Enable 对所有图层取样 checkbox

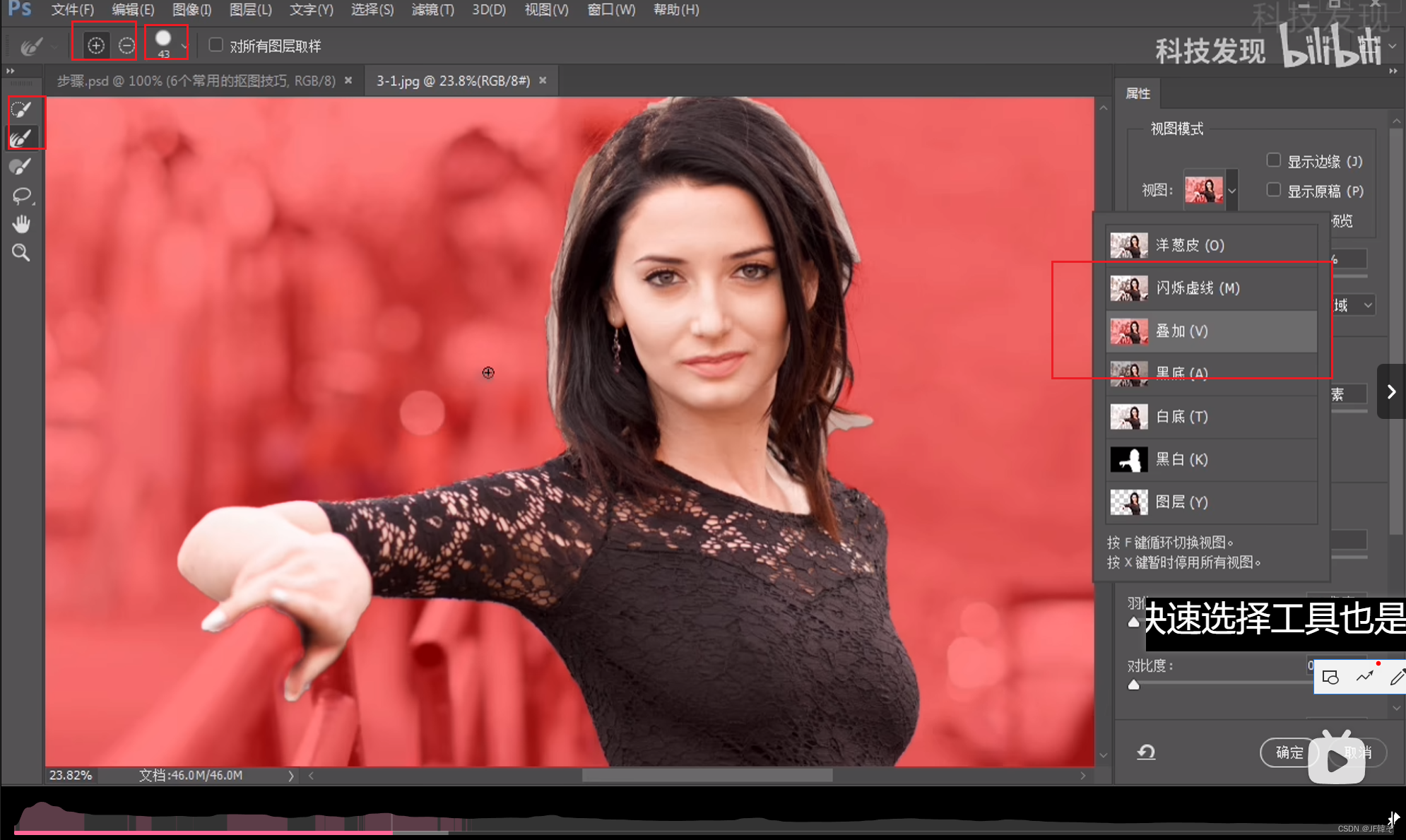click(216, 45)
